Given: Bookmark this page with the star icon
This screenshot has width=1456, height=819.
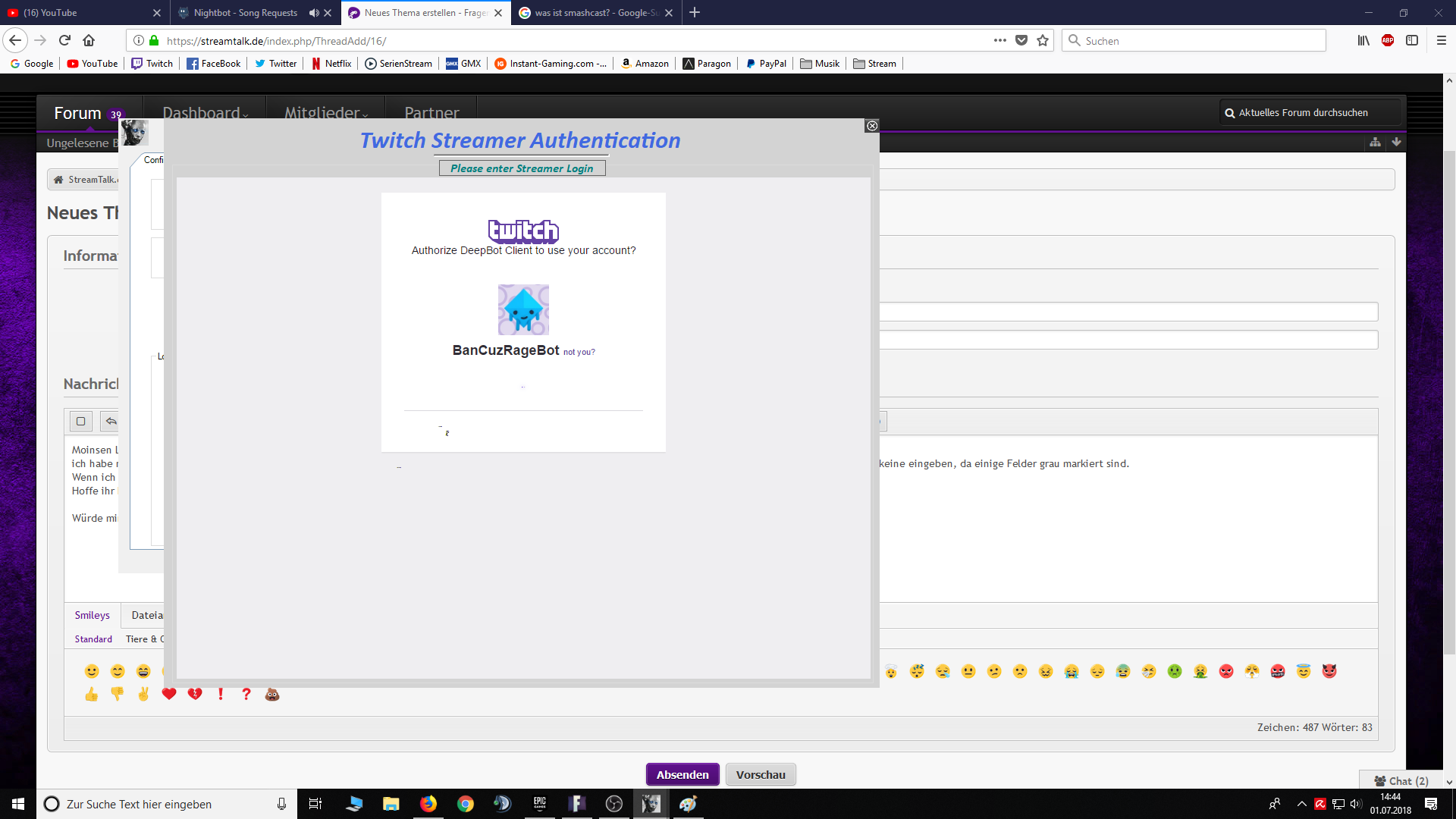Looking at the screenshot, I should pyautogui.click(x=1043, y=41).
